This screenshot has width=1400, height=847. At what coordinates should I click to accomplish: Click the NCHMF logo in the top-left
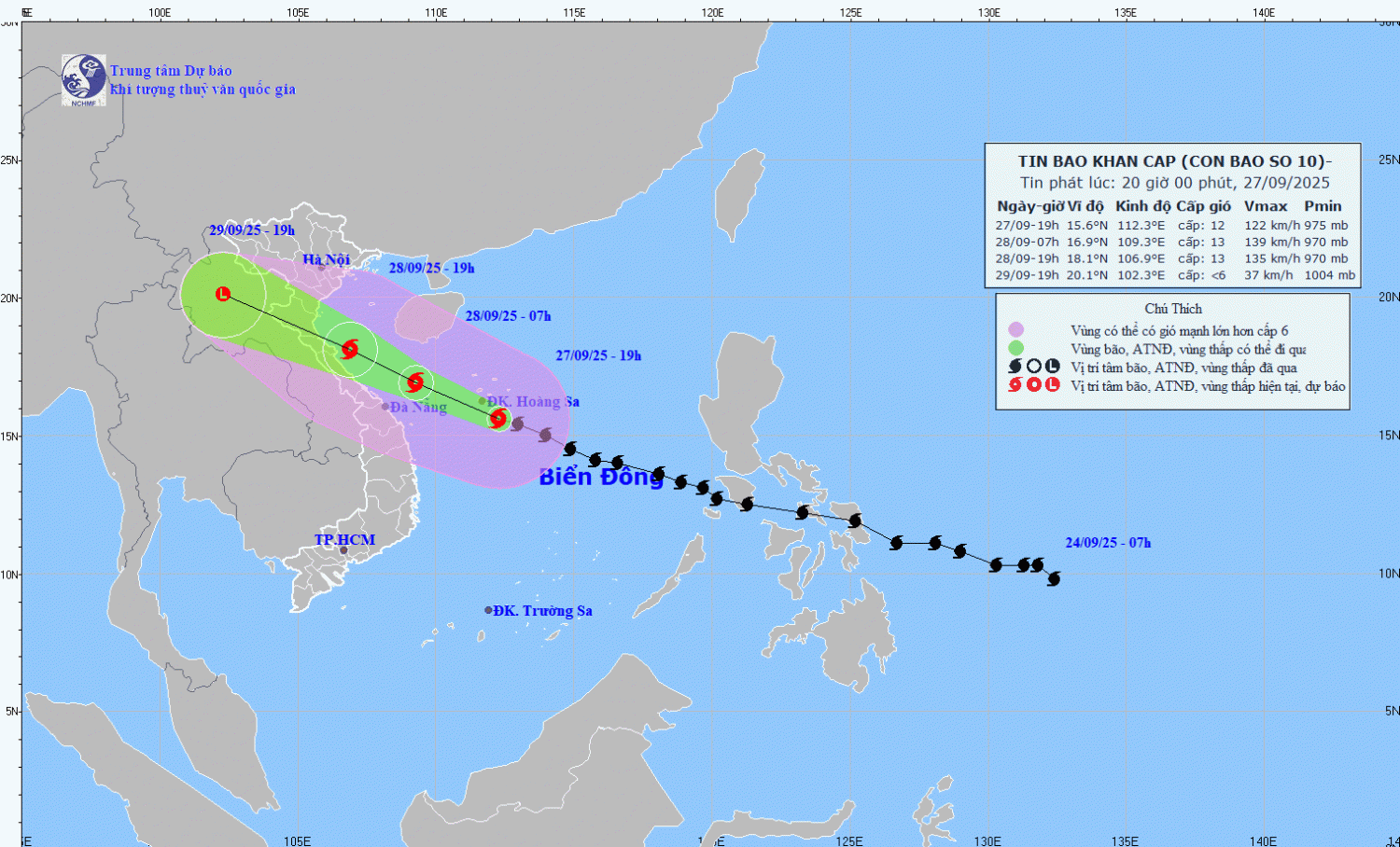(83, 79)
